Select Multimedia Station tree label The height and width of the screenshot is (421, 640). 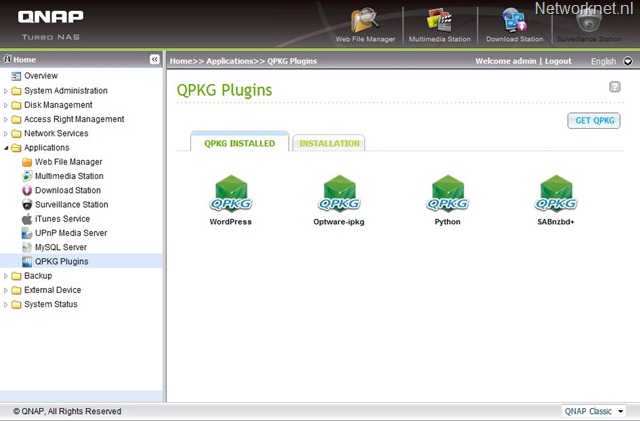[x=69, y=176]
